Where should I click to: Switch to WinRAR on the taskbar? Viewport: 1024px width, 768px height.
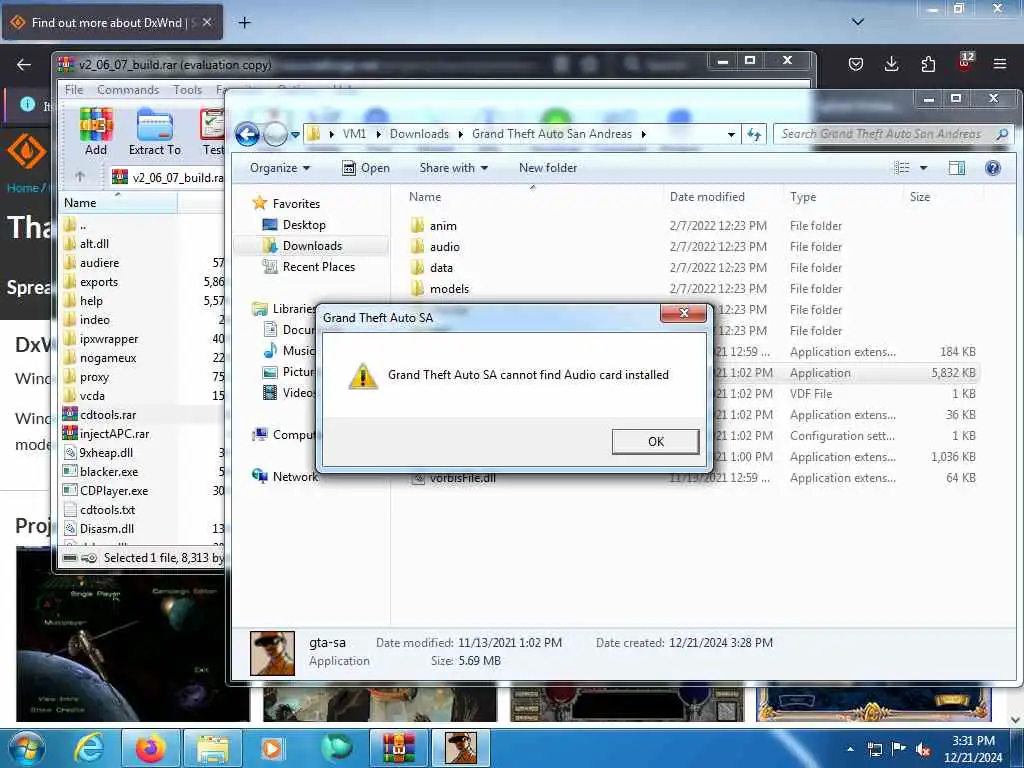pos(398,748)
